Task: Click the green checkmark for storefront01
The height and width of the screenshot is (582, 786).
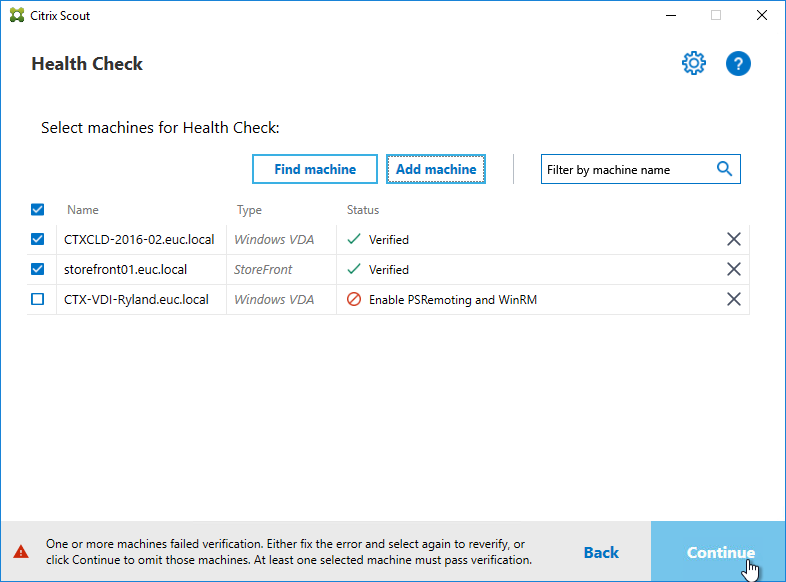Action: click(354, 269)
